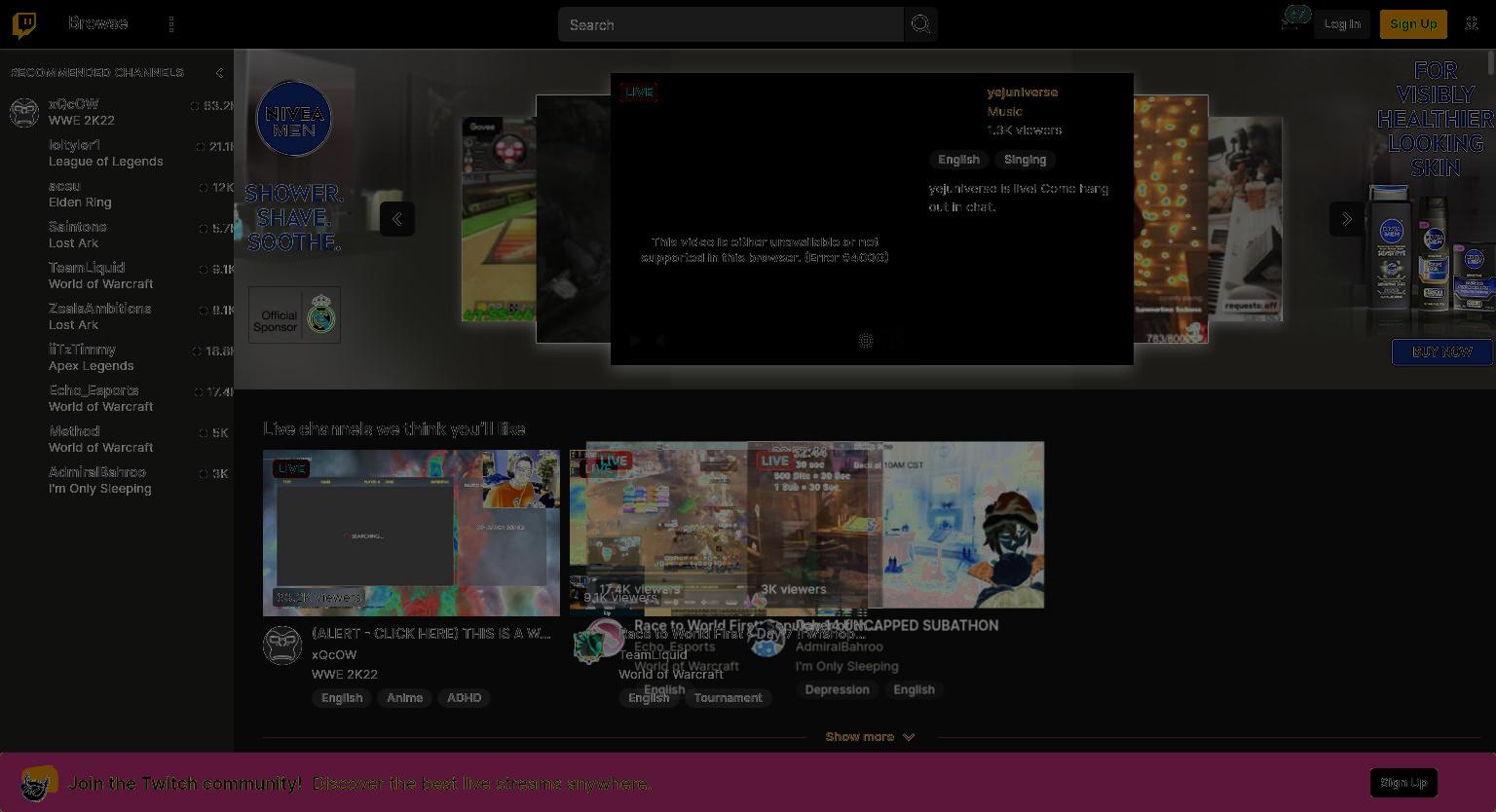This screenshot has height=812, width=1496.
Task: Open the WWE 2K22 category link
Action: [345, 674]
